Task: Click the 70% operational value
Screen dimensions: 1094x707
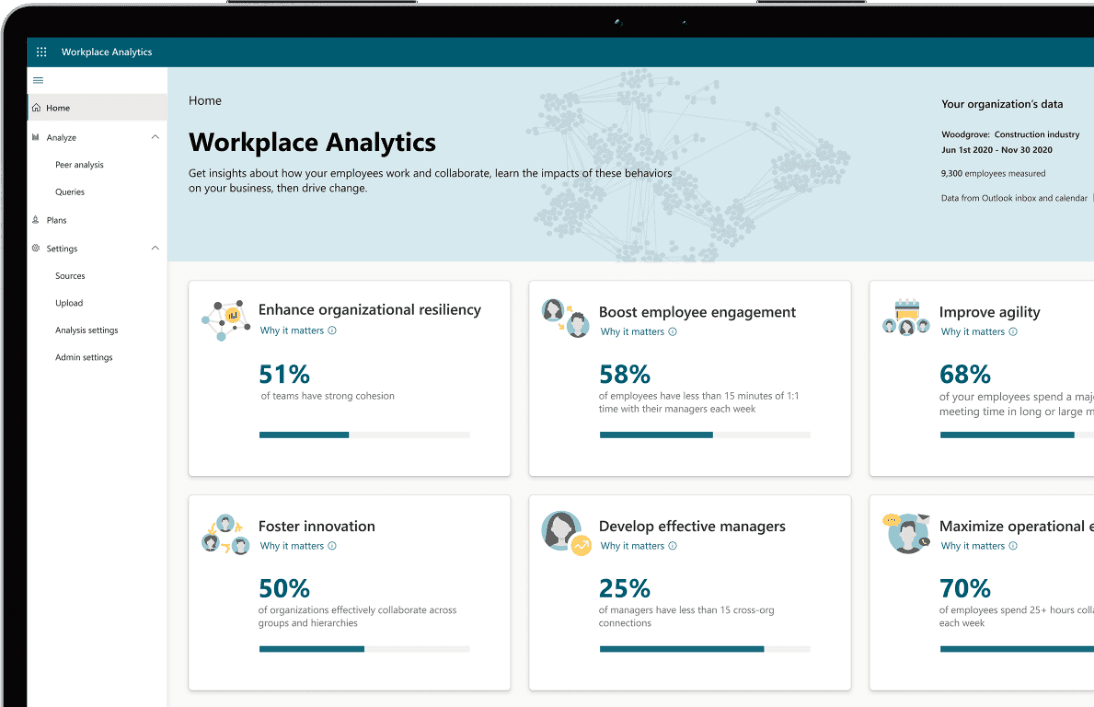Action: pyautogui.click(x=965, y=588)
